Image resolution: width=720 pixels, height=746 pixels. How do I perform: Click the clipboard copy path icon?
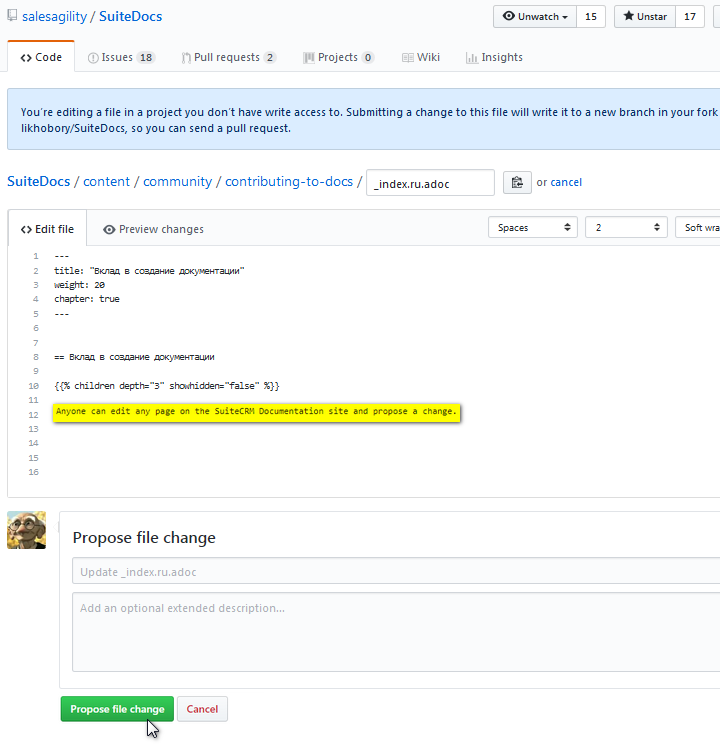[517, 182]
